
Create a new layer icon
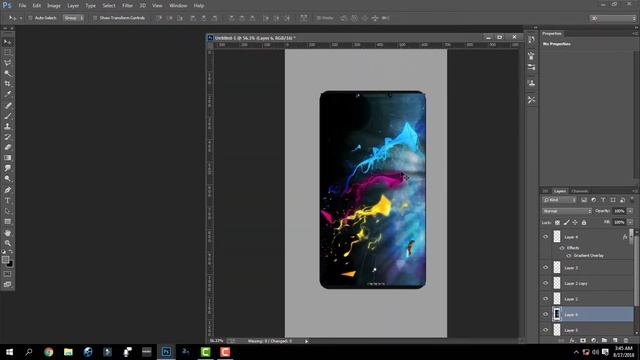click(615, 340)
